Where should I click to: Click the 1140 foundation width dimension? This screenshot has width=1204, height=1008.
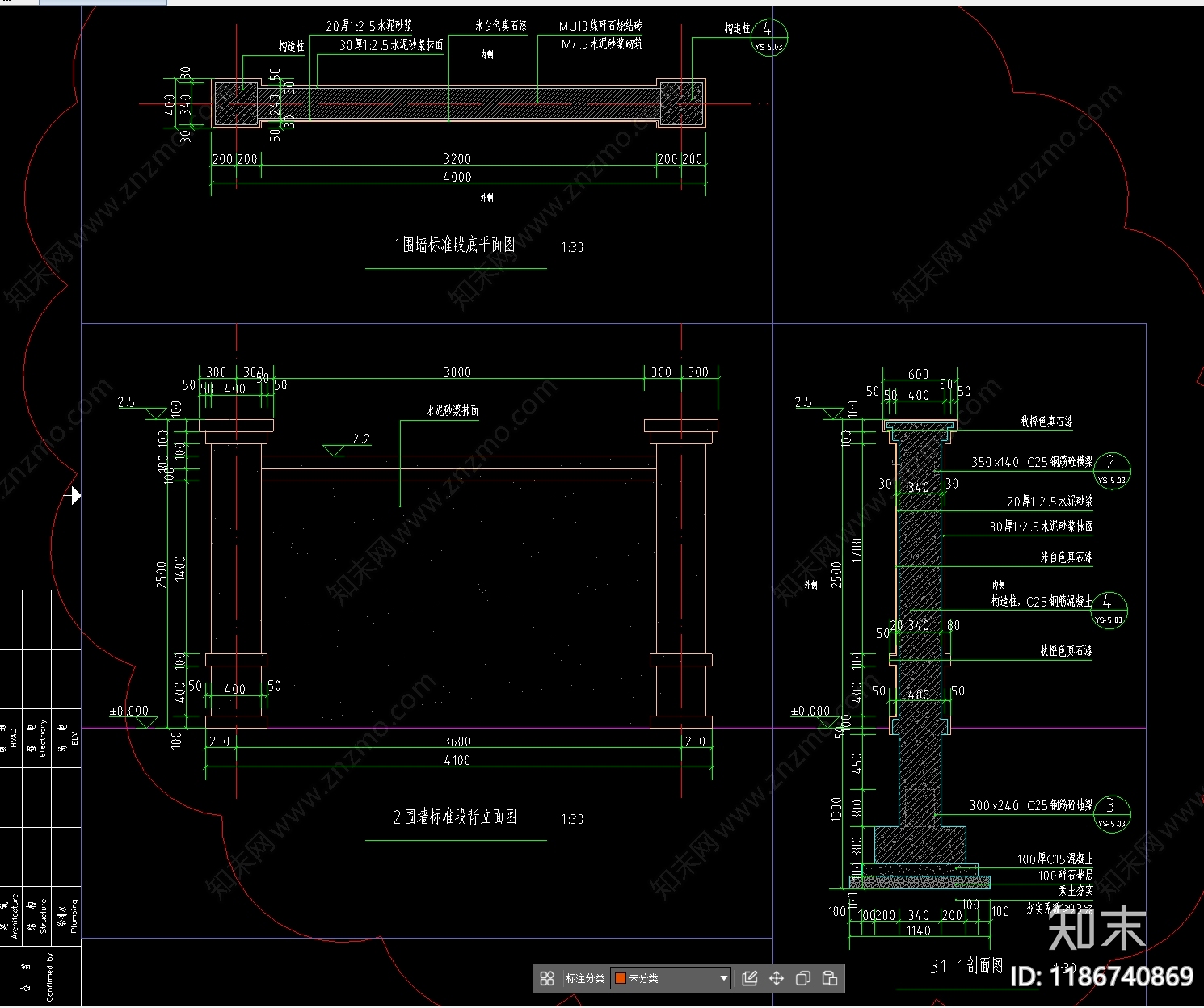click(918, 930)
